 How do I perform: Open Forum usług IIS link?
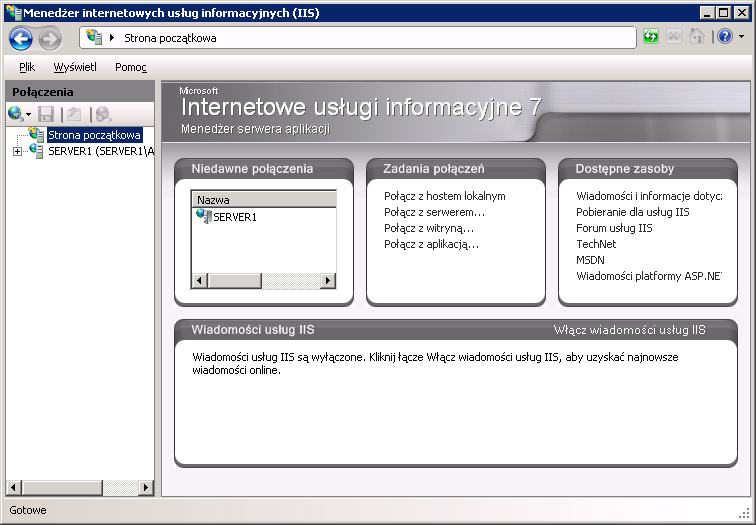[x=614, y=228]
